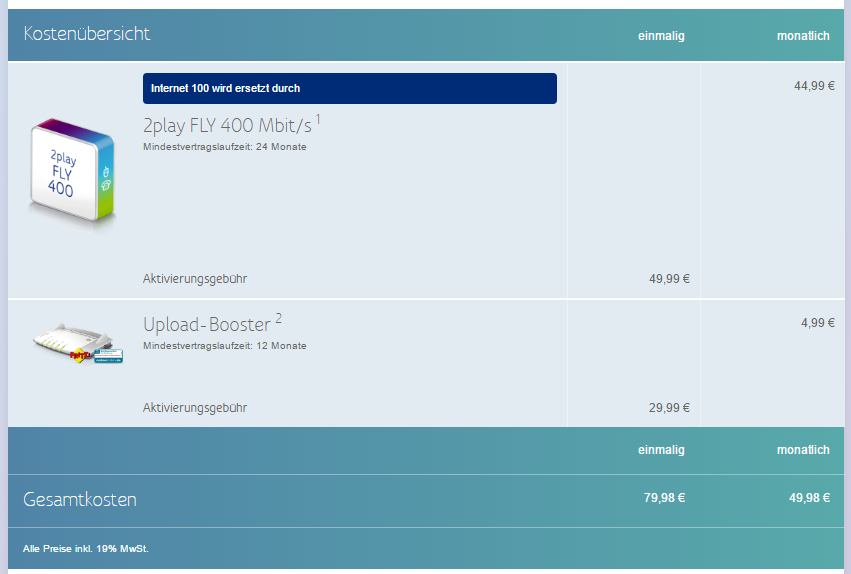Click 'Mindestvertragslaufzeit: 24 Monate' text

(x=224, y=147)
